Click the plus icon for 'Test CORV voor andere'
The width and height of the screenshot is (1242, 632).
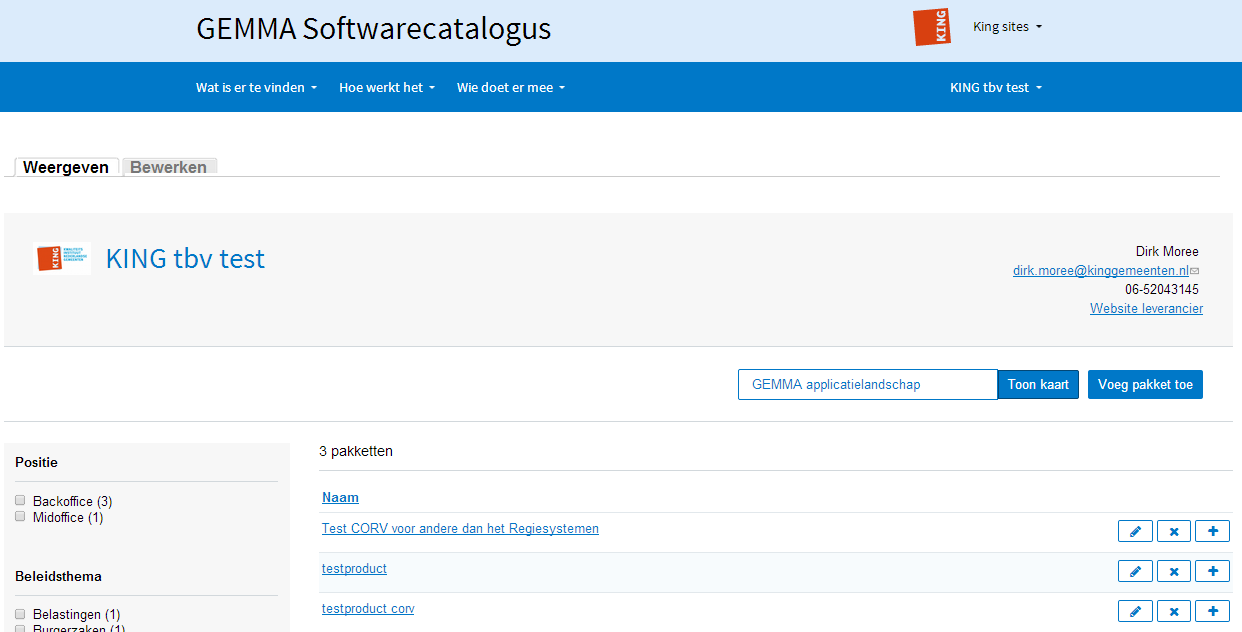point(1212,531)
